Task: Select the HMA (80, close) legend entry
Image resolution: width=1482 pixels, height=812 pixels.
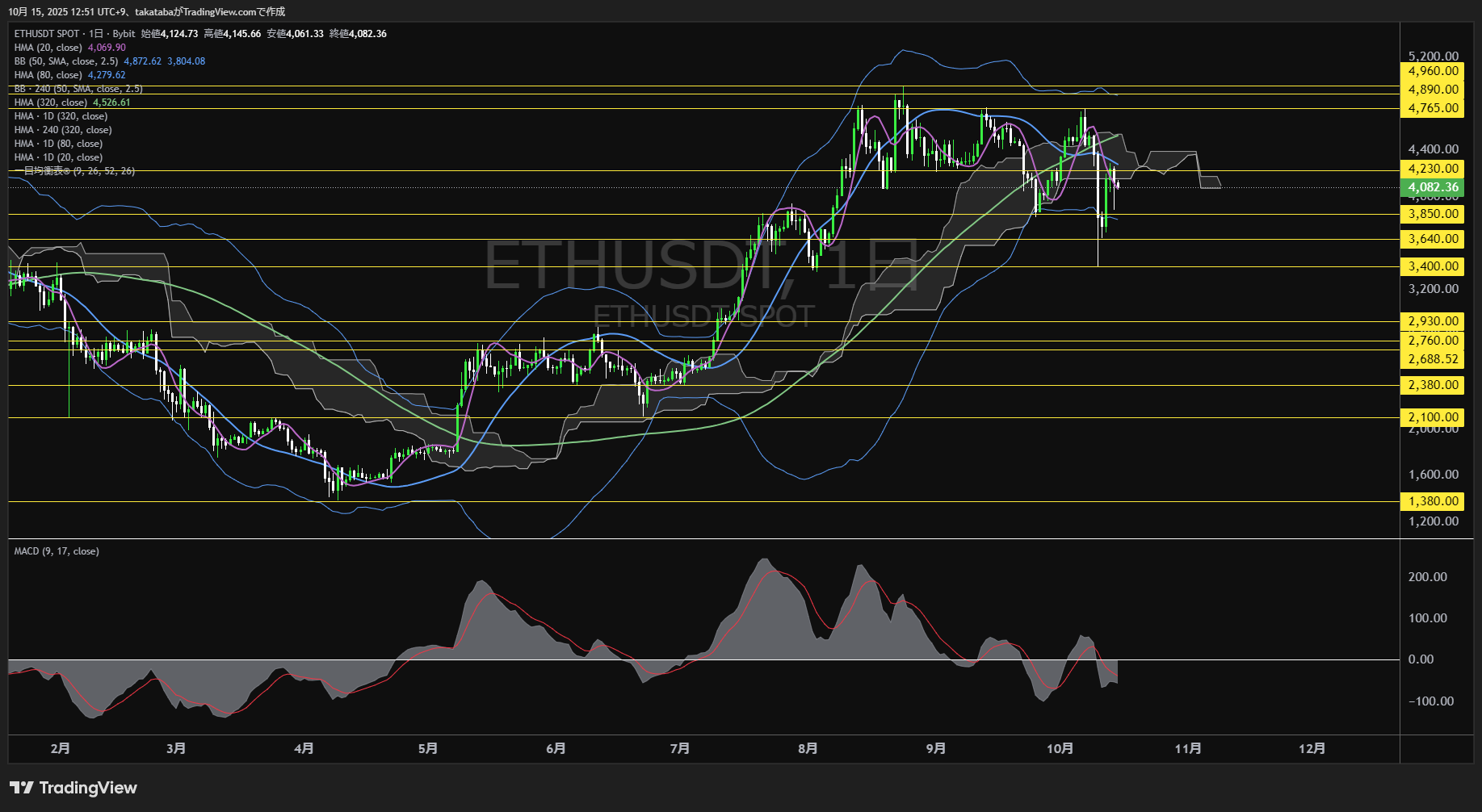Action: coord(48,75)
